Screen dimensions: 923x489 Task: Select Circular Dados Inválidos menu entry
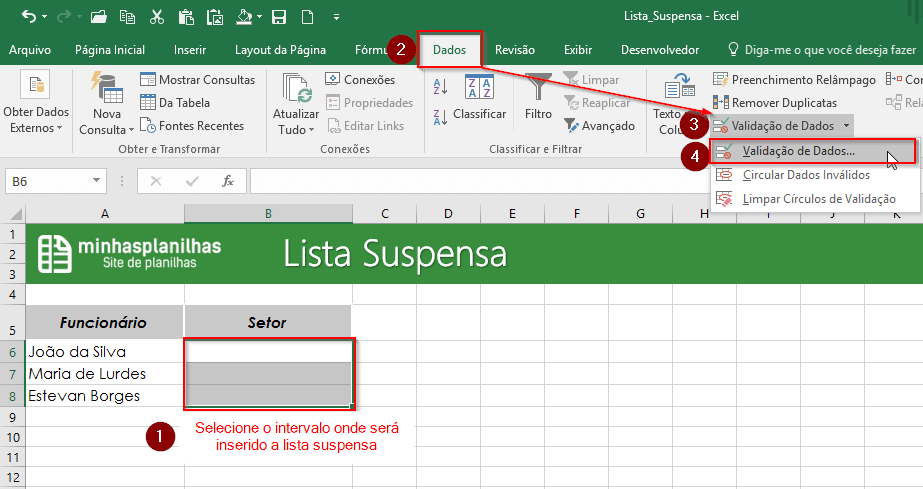click(815, 175)
